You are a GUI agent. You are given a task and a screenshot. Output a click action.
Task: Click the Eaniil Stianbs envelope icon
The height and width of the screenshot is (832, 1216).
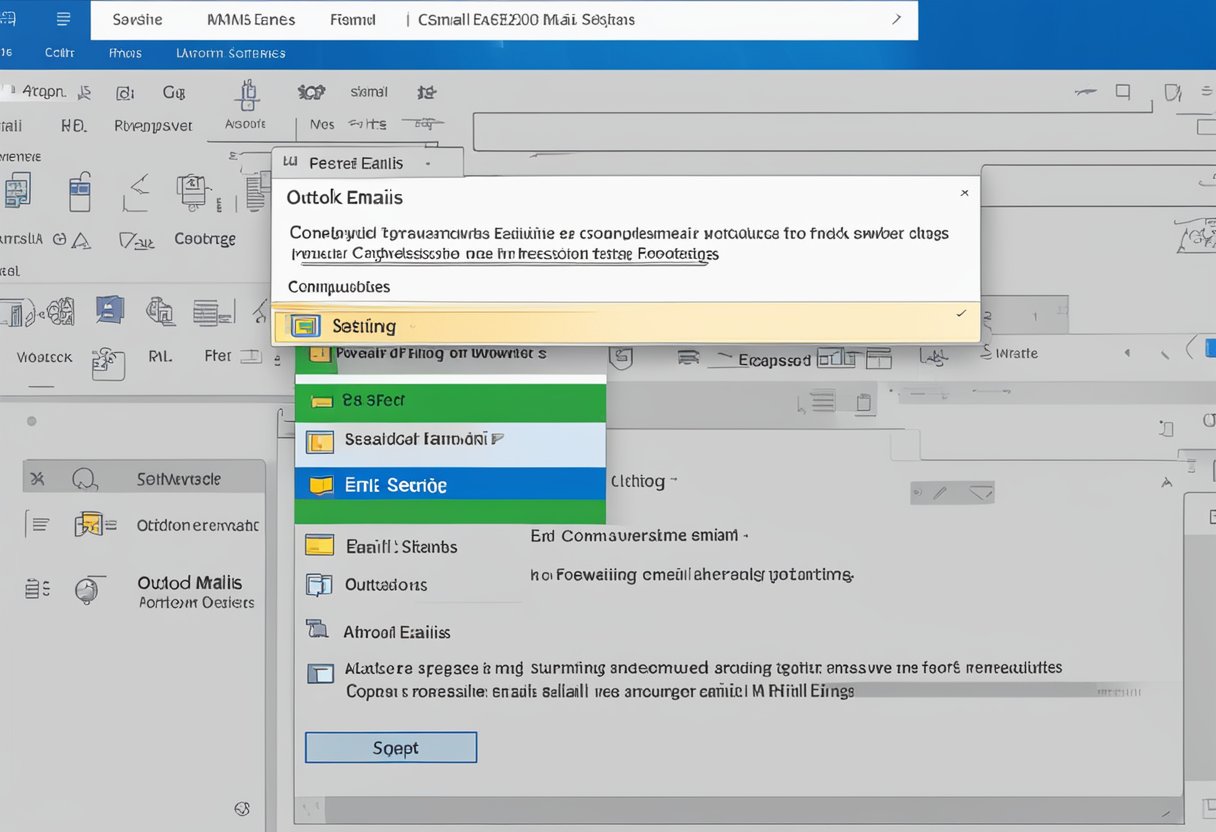pyautogui.click(x=319, y=546)
